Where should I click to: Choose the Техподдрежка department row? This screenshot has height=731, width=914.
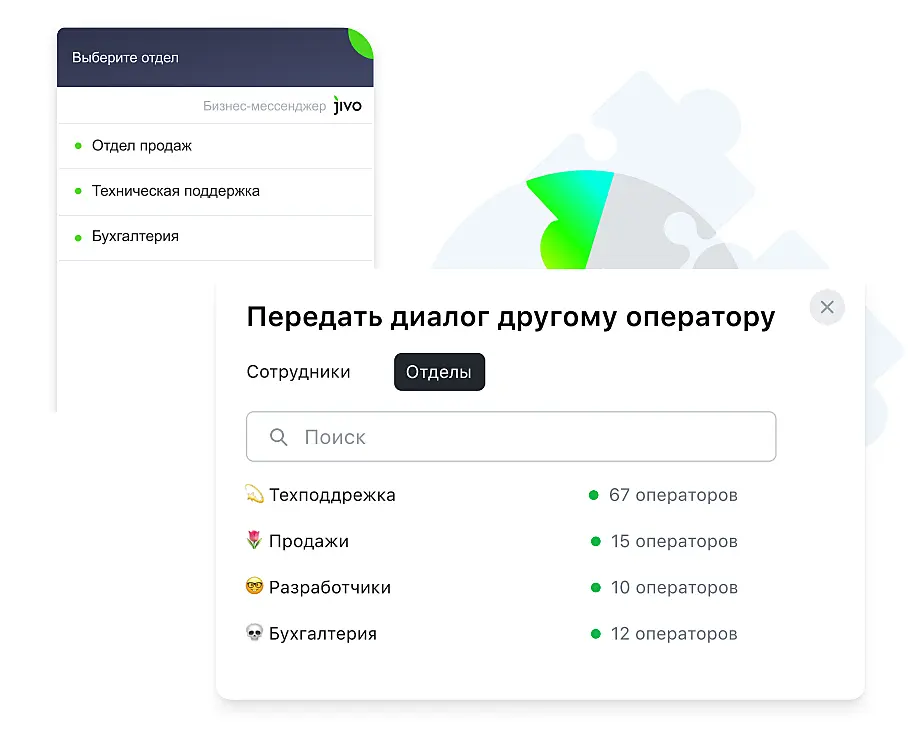pos(492,495)
